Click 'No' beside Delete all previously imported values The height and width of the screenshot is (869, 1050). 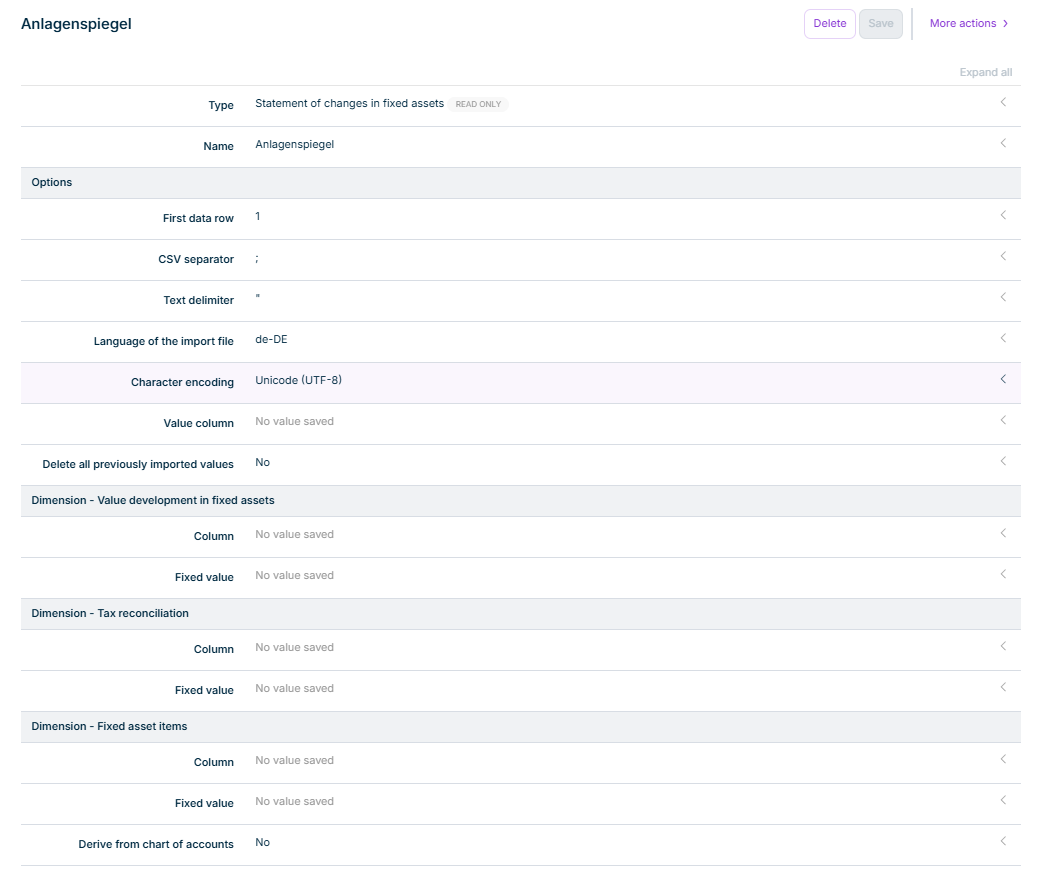point(262,462)
